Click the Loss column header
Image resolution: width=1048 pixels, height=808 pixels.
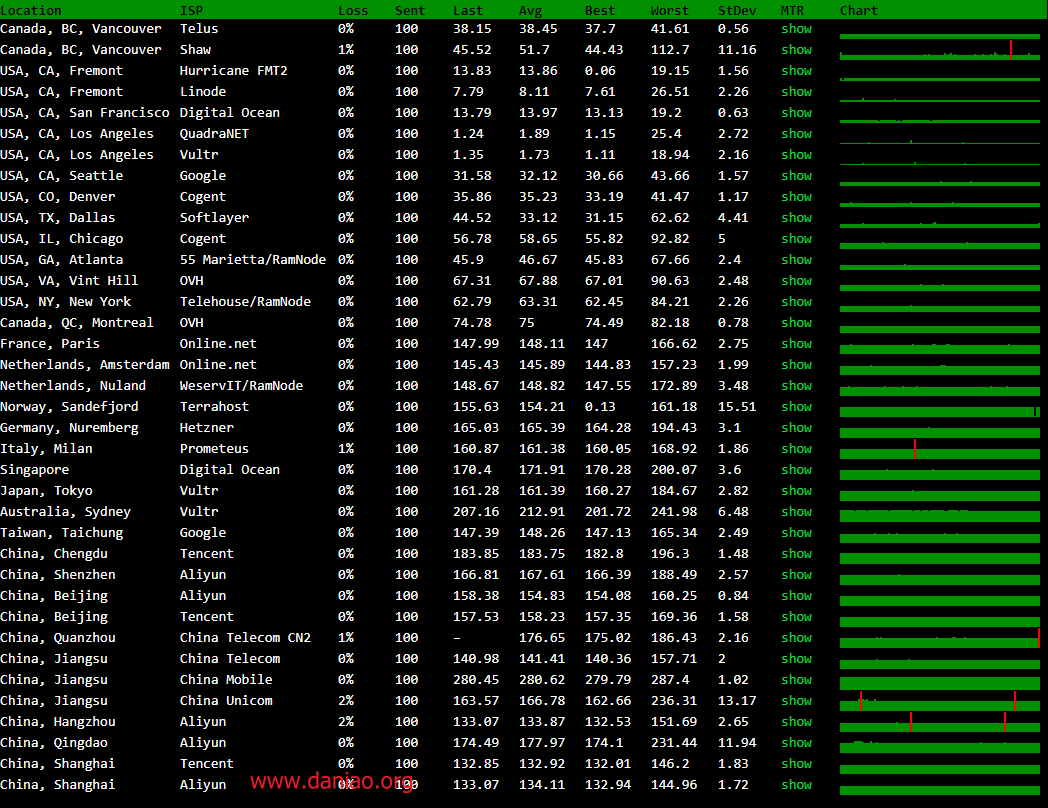[x=353, y=11]
